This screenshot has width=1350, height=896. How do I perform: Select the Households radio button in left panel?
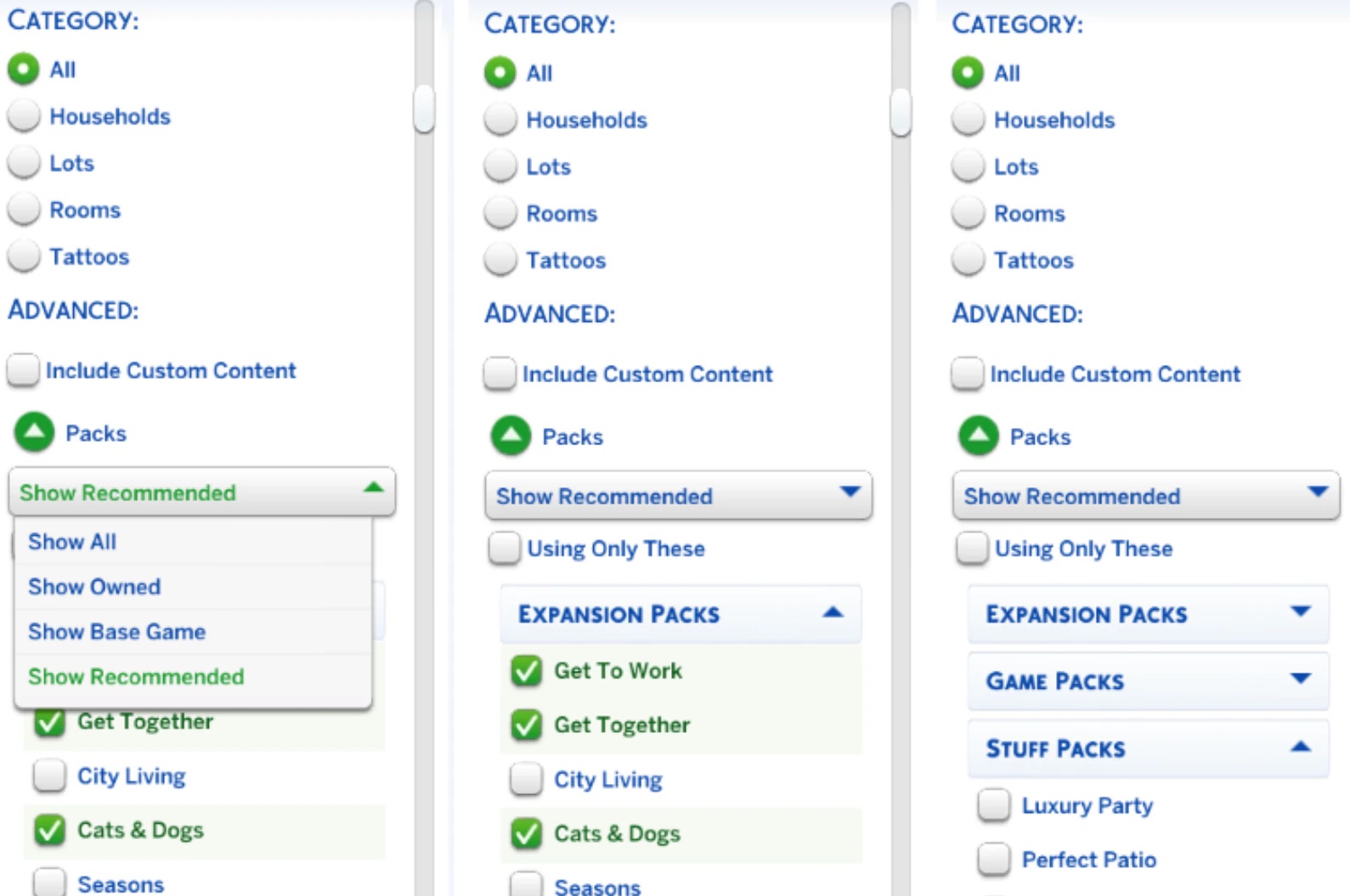(24, 116)
